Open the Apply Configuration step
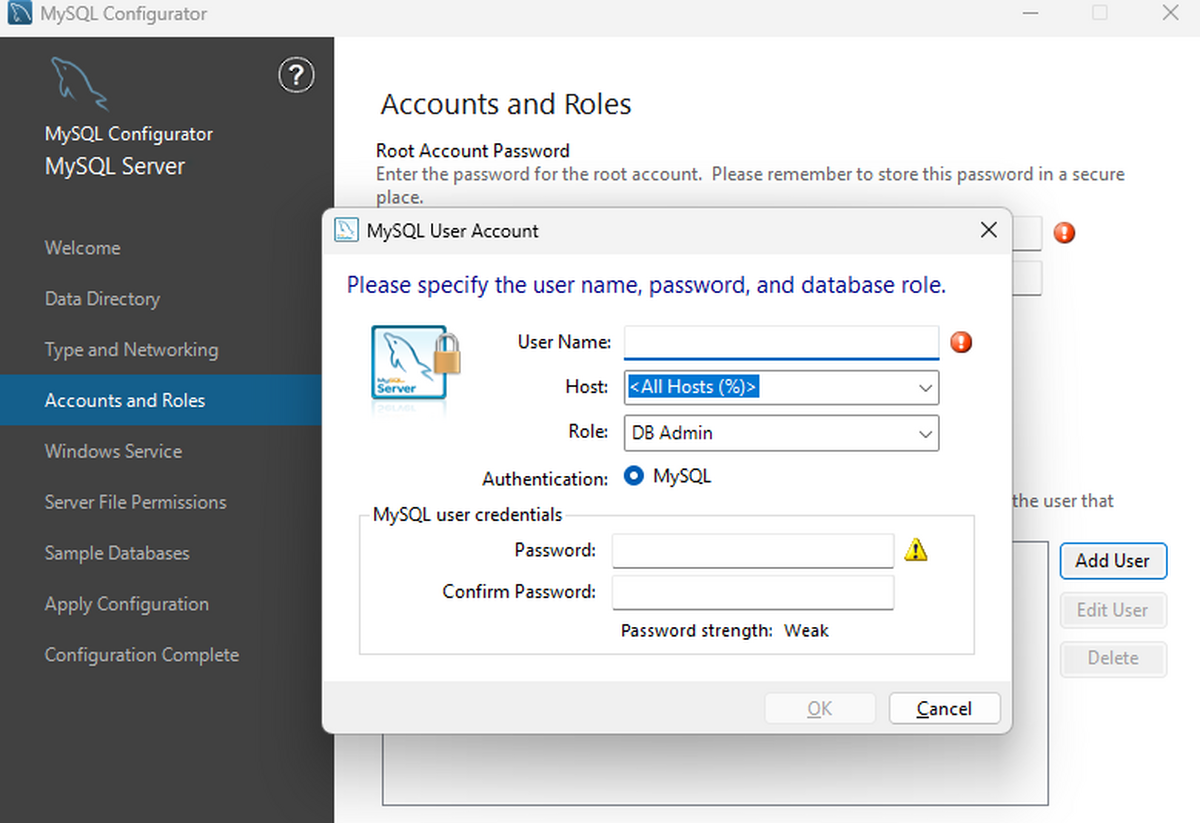This screenshot has height=823, width=1200. pos(127,604)
